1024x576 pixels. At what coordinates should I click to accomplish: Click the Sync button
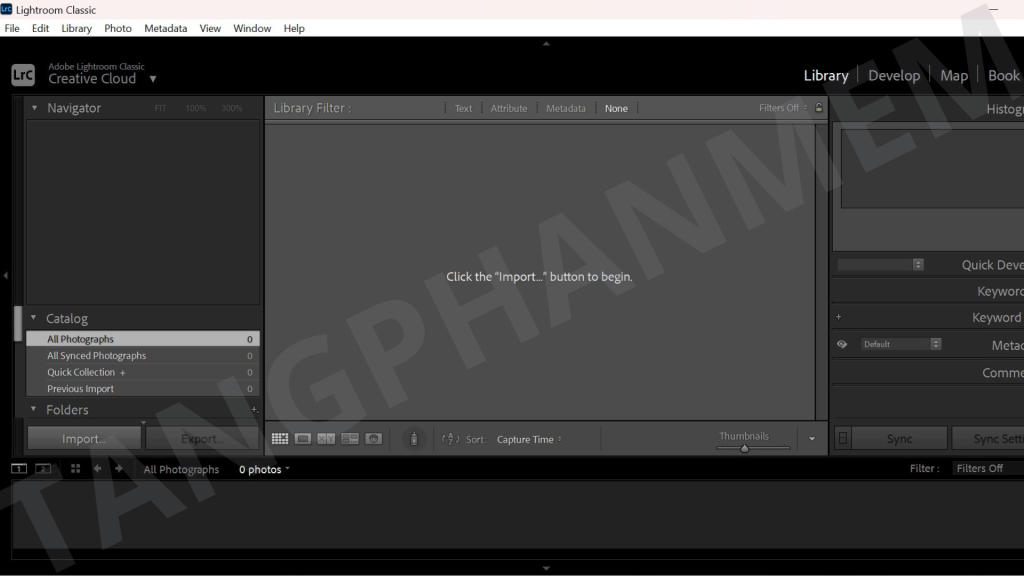click(899, 439)
